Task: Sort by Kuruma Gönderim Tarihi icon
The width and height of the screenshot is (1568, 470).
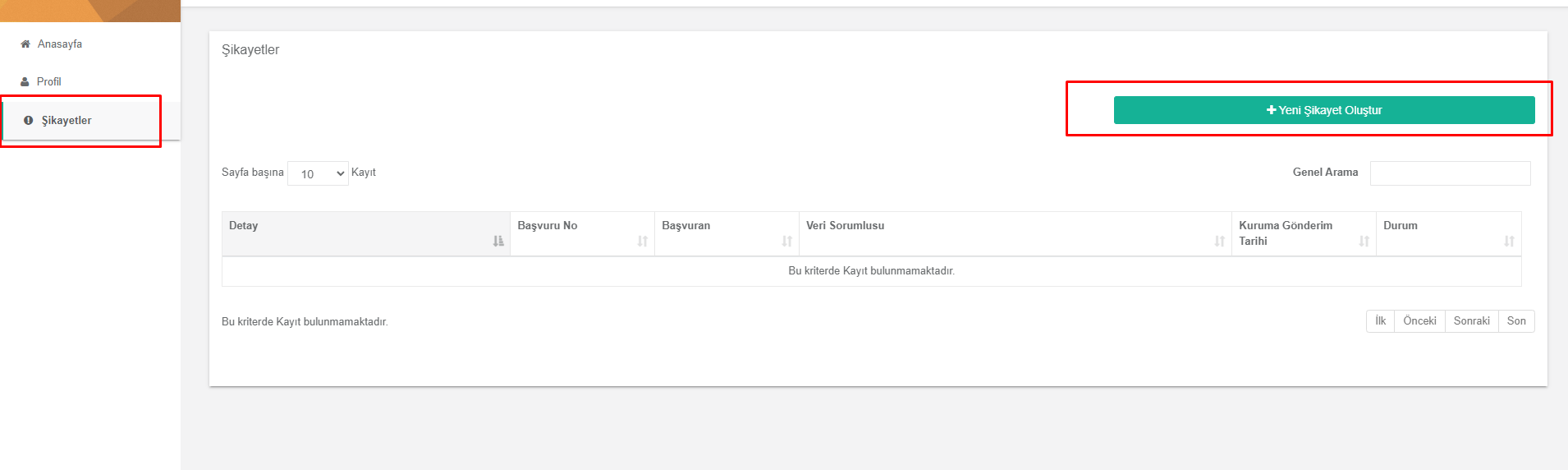Action: tap(1364, 241)
